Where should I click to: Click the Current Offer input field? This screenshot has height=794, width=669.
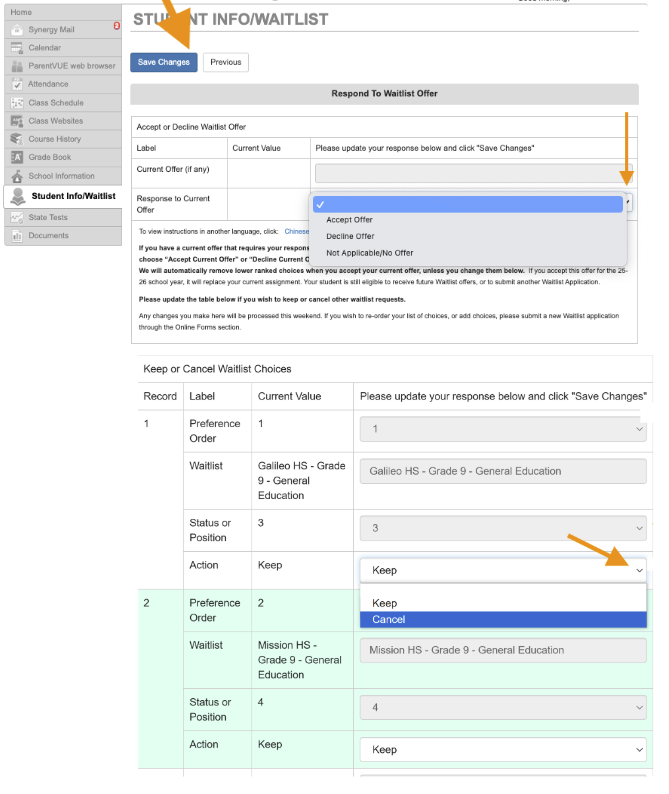pos(473,173)
